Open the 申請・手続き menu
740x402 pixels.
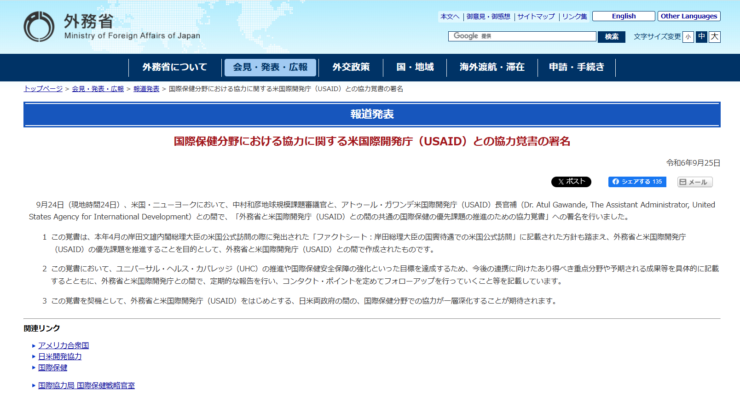pos(576,67)
